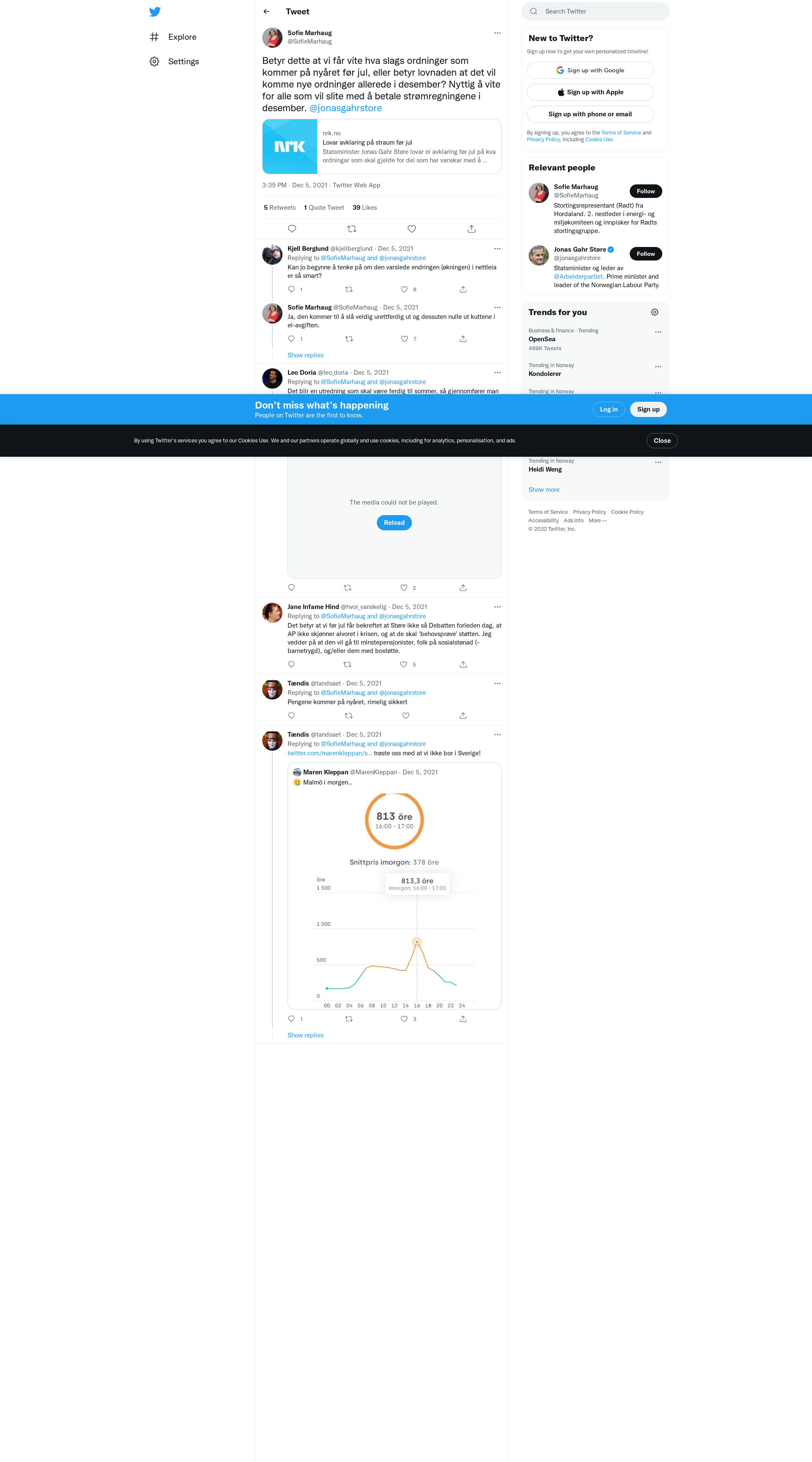Show replies under Tændis' quote-tweet reply

click(x=305, y=1035)
